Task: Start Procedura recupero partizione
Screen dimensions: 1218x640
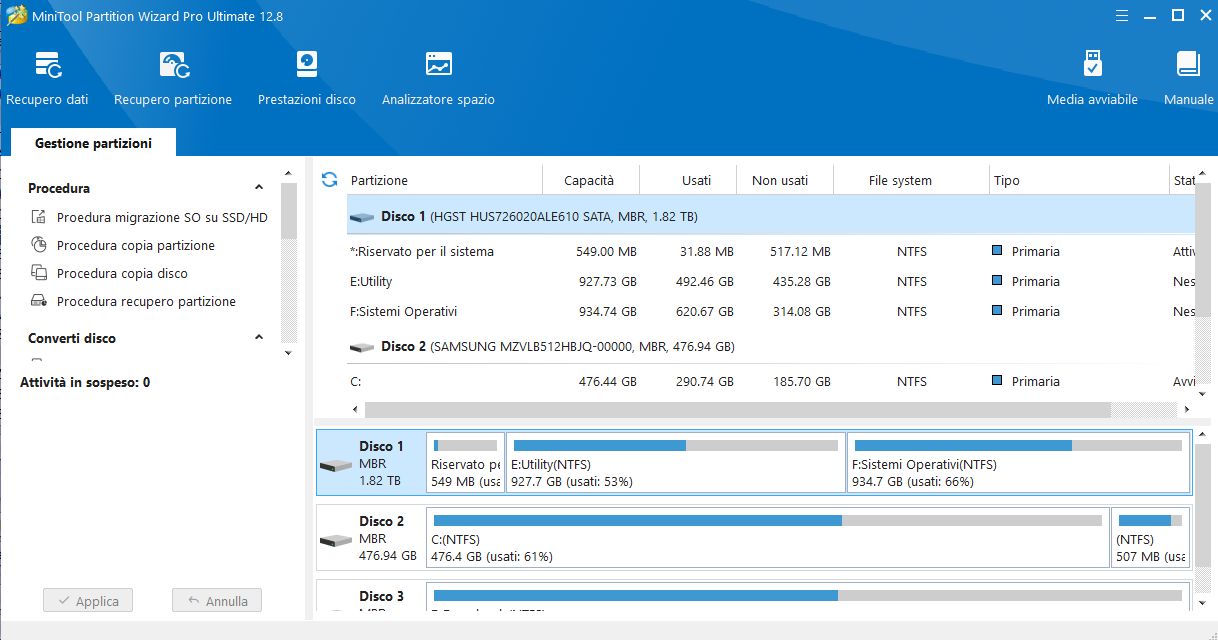Action: click(146, 301)
